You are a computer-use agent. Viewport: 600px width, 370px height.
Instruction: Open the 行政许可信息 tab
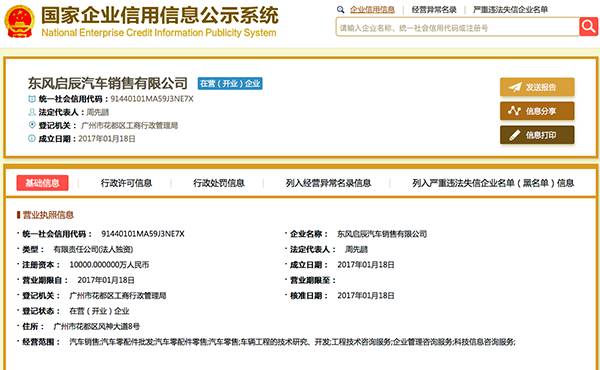pos(126,183)
